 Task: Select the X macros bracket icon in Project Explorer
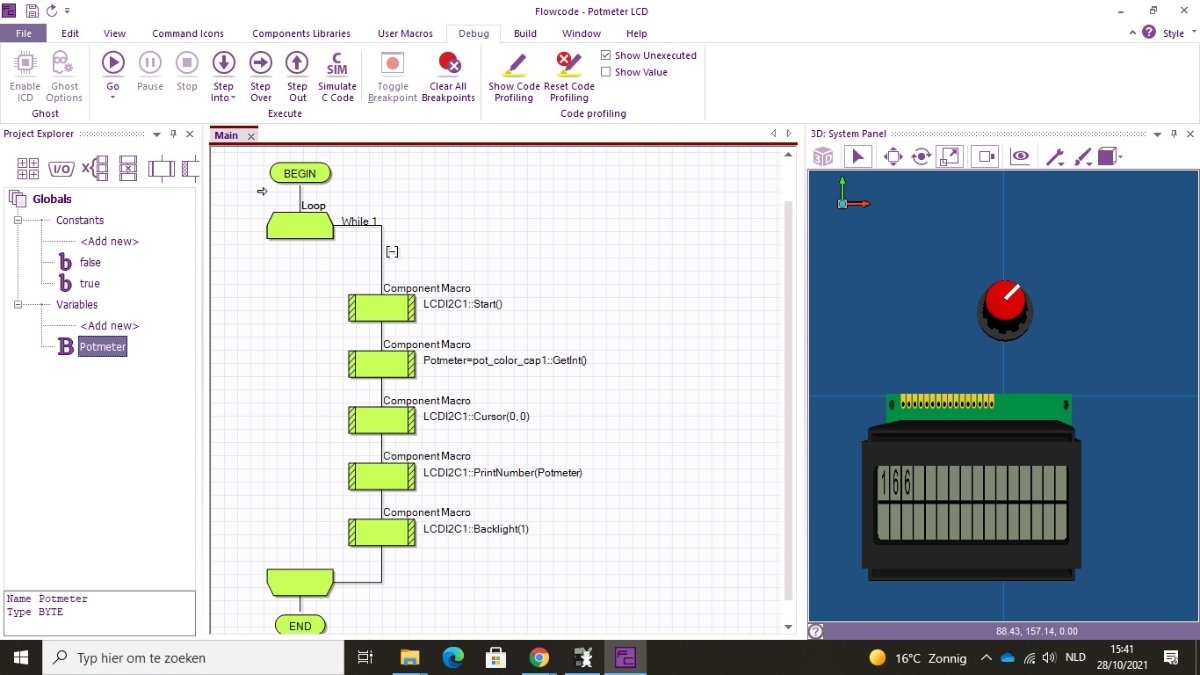[94, 168]
